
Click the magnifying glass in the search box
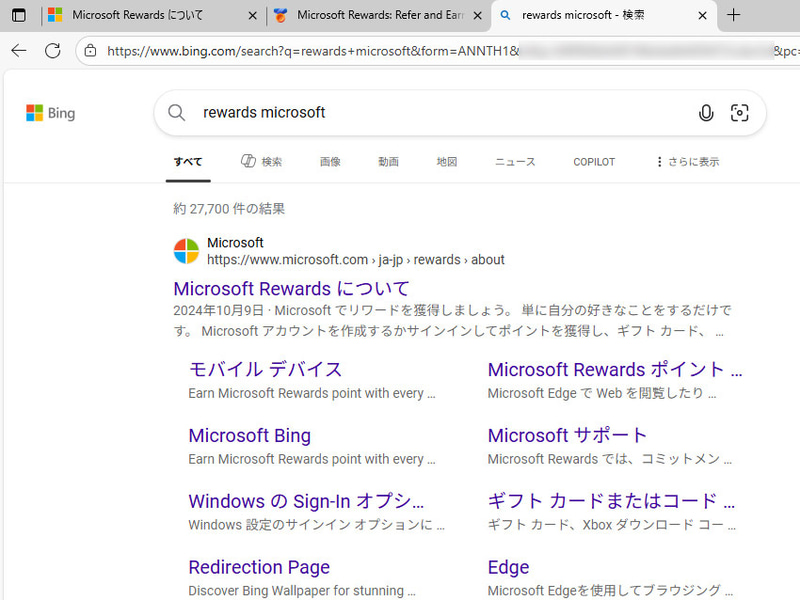(x=176, y=113)
